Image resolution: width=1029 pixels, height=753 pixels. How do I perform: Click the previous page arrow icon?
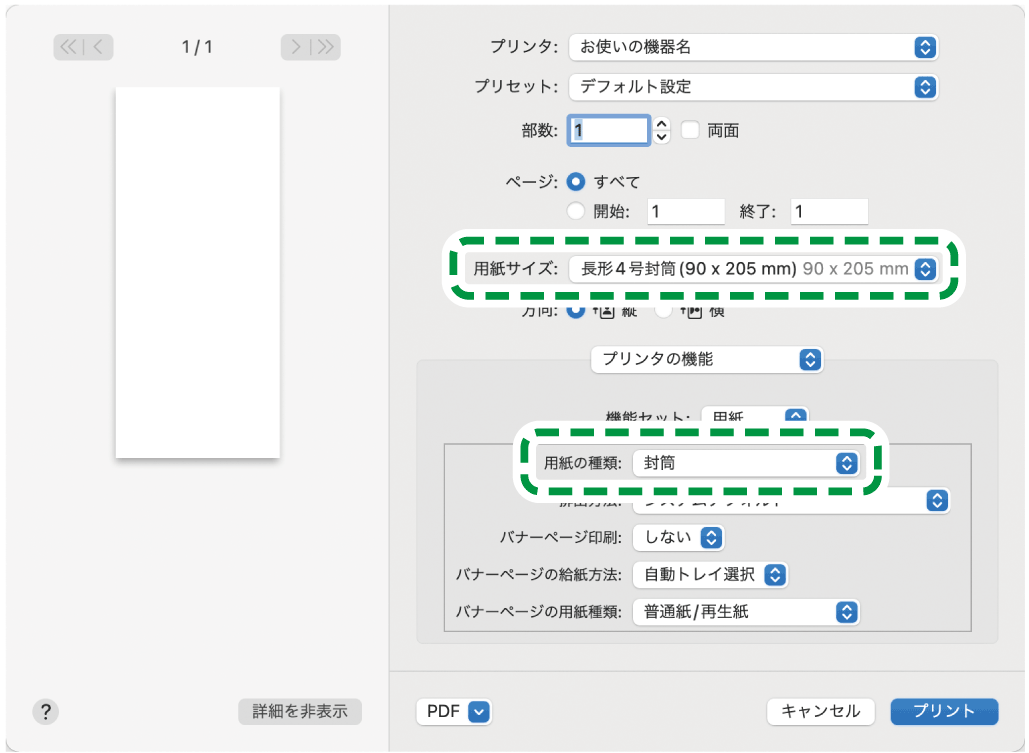pyautogui.click(x=95, y=47)
